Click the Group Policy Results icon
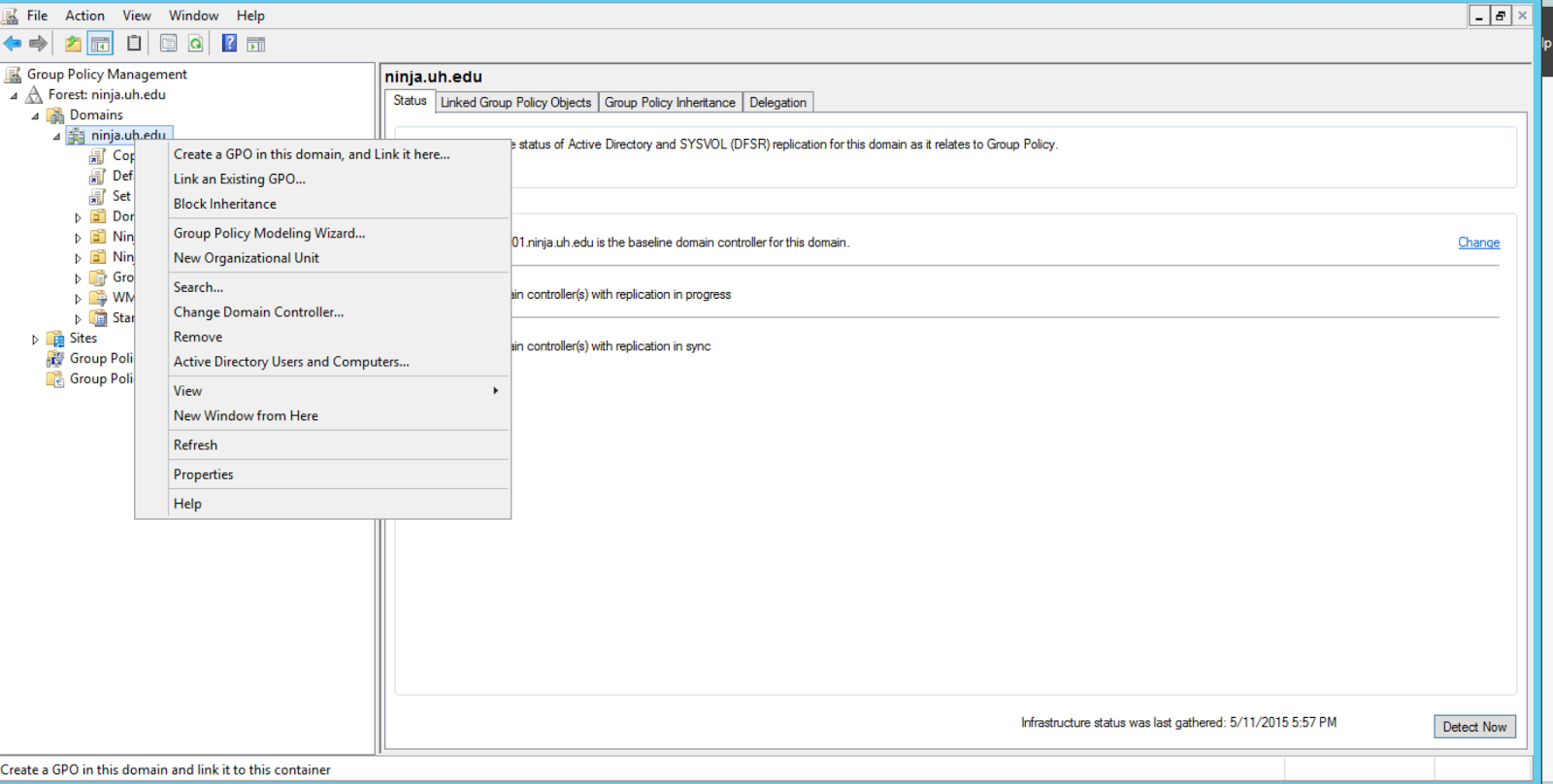This screenshot has height=784, width=1553. 55,379
